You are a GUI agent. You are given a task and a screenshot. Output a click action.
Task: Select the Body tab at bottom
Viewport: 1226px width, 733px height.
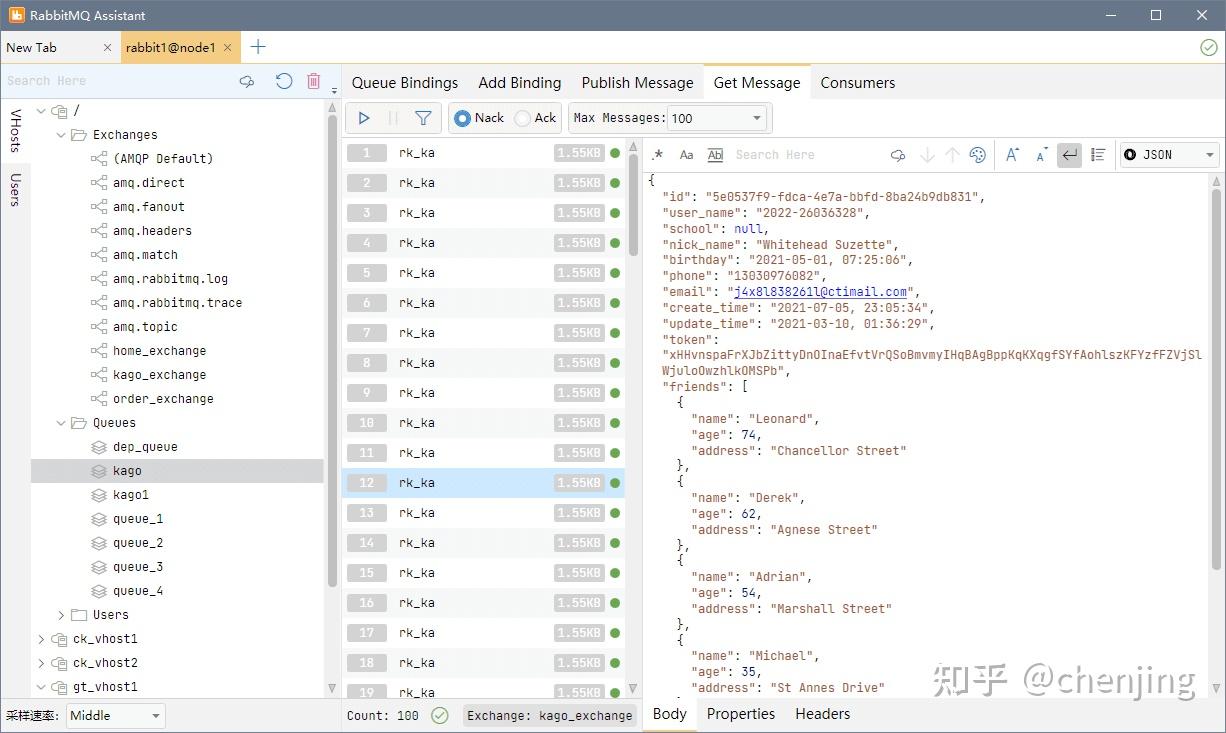click(x=670, y=714)
